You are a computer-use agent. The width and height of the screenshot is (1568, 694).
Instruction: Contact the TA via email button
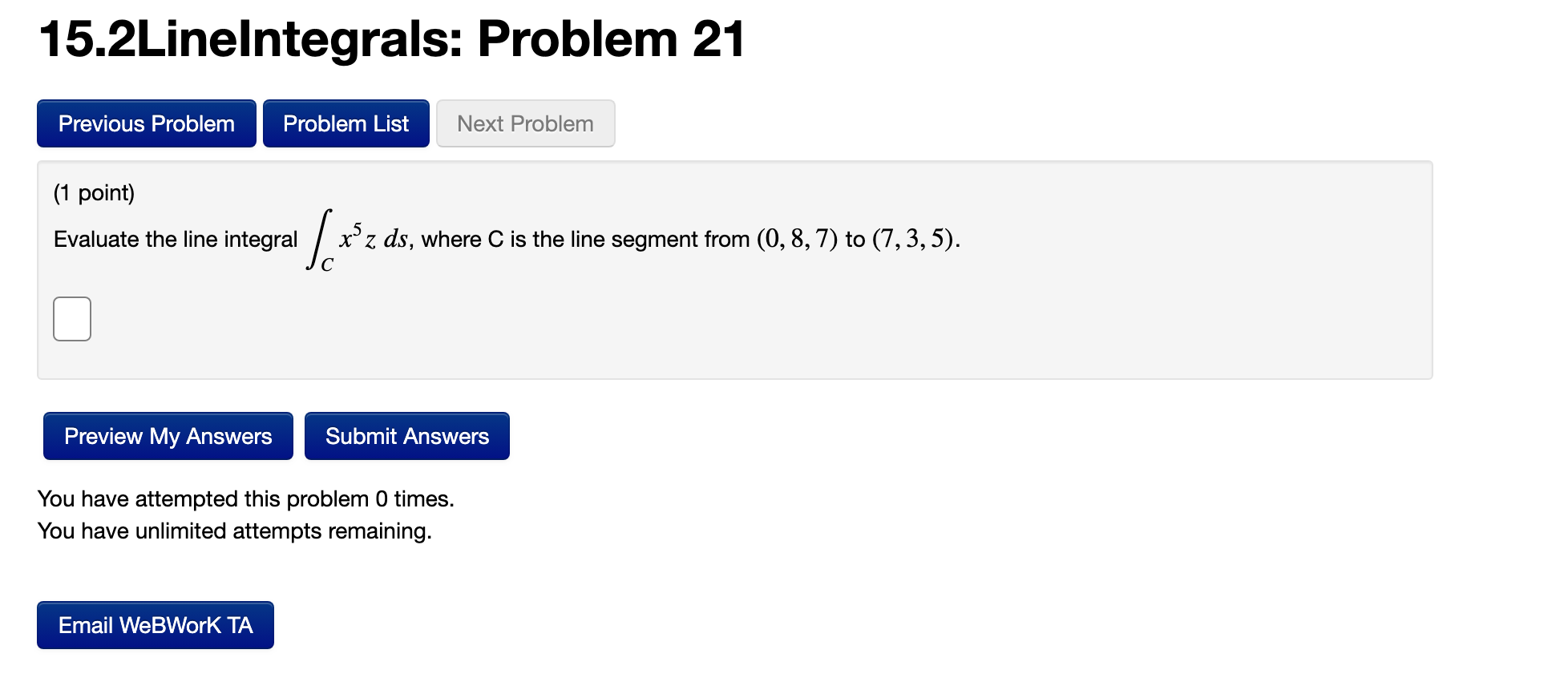pyautogui.click(x=155, y=625)
